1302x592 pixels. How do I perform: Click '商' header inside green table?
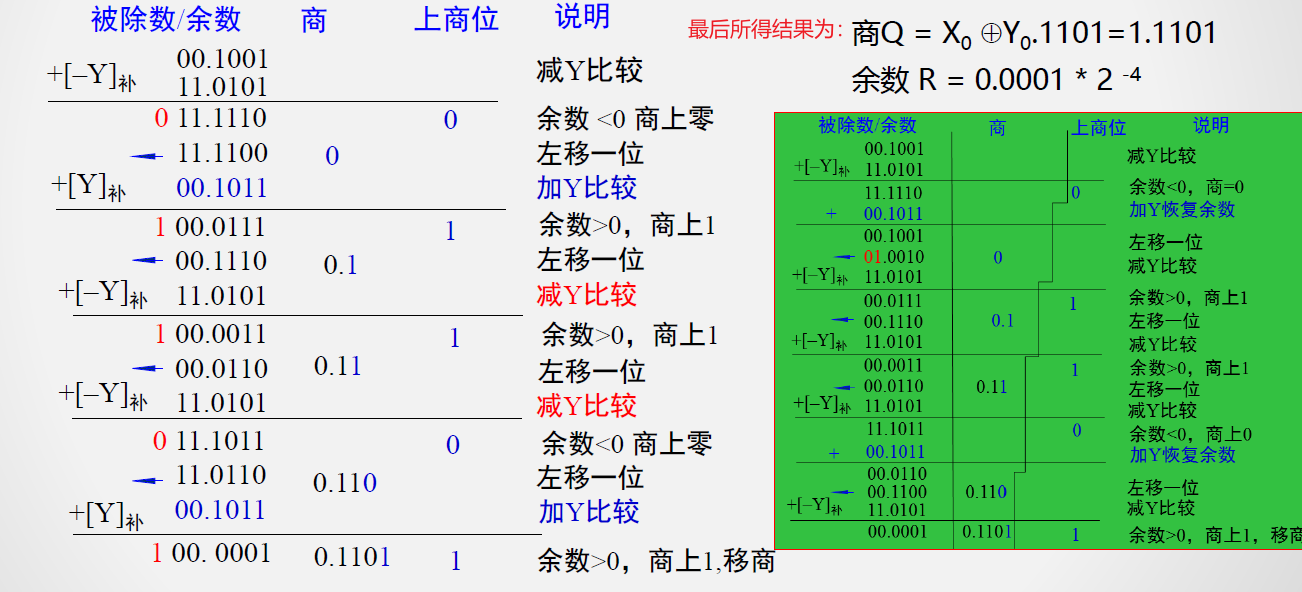(x=997, y=128)
